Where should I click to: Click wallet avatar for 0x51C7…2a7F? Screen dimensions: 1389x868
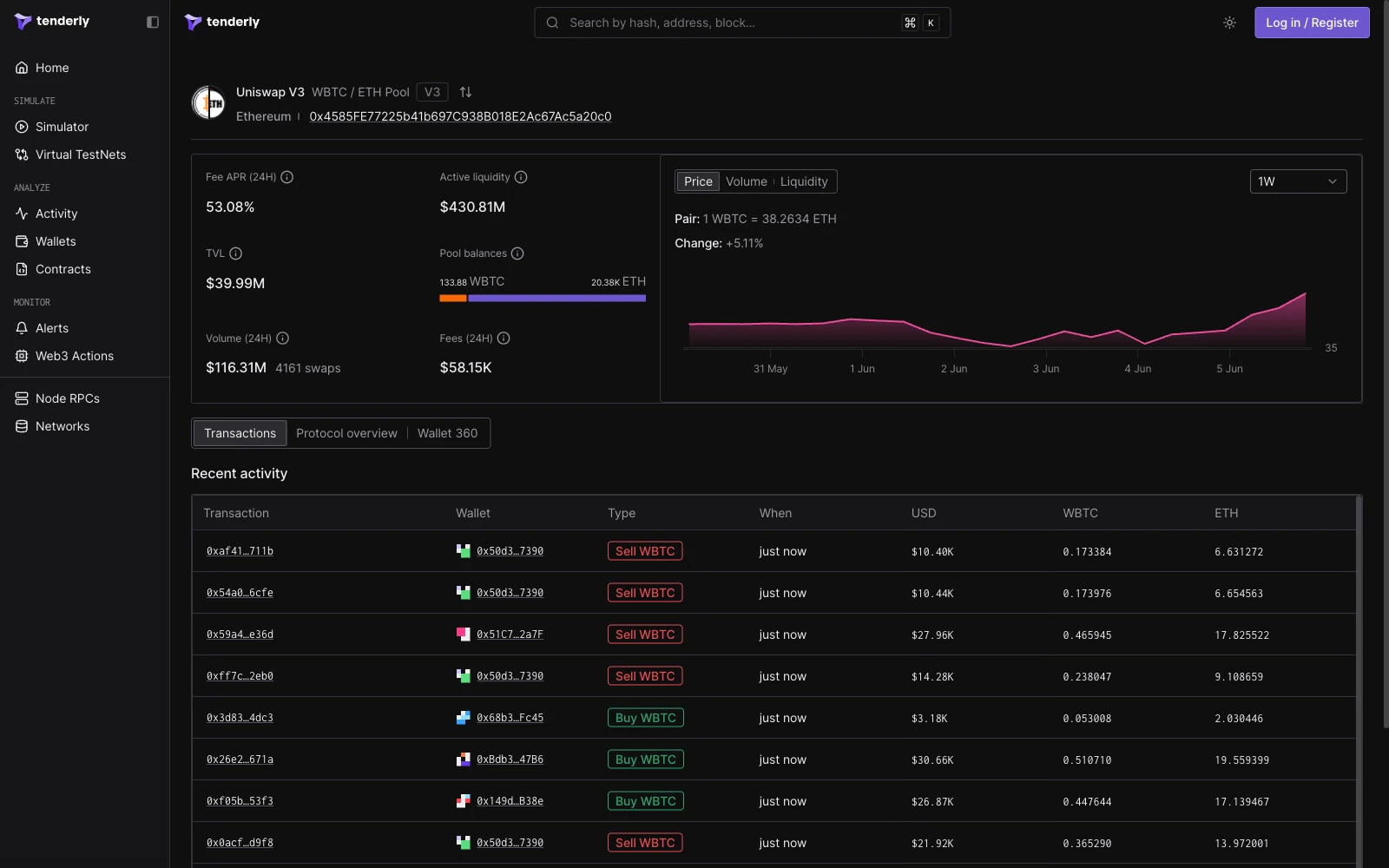(464, 635)
